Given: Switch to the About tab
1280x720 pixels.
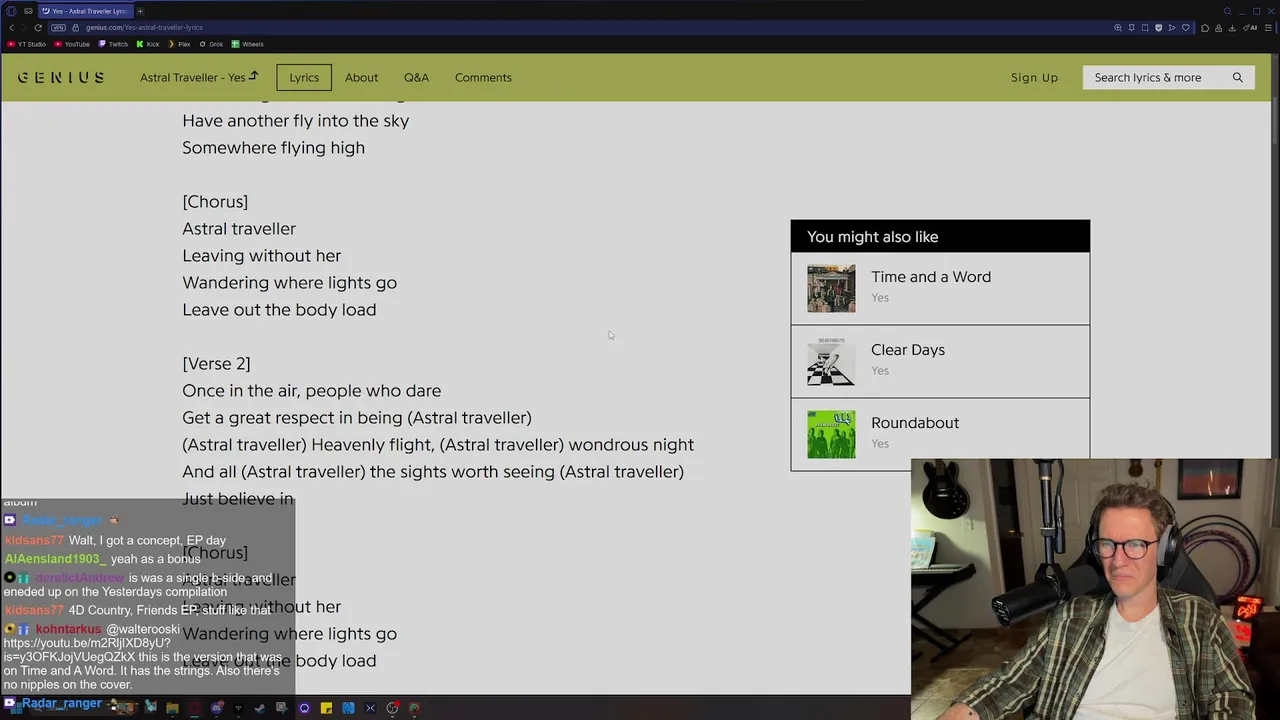Looking at the screenshot, I should (x=361, y=77).
